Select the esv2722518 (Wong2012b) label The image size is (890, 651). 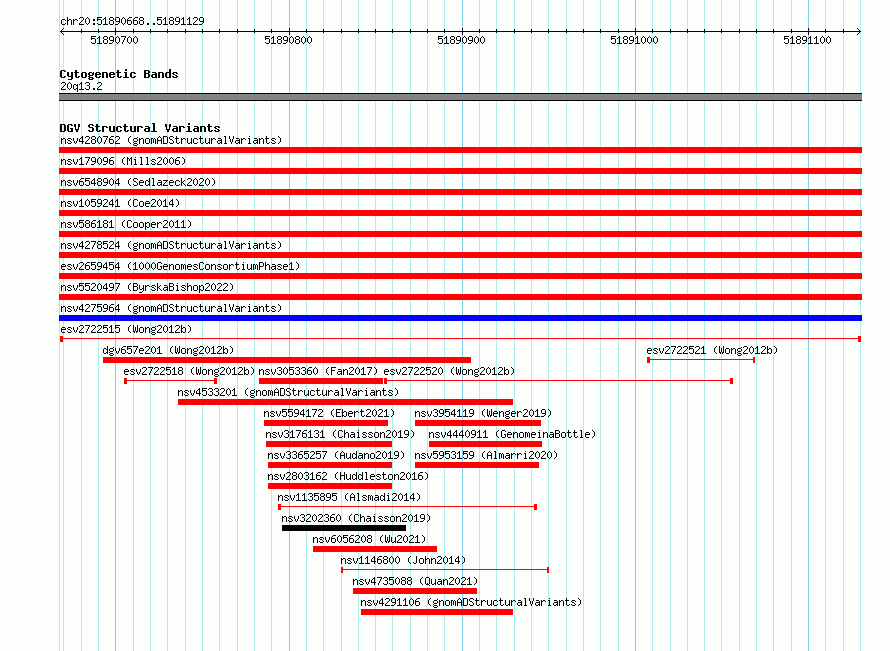pos(189,371)
